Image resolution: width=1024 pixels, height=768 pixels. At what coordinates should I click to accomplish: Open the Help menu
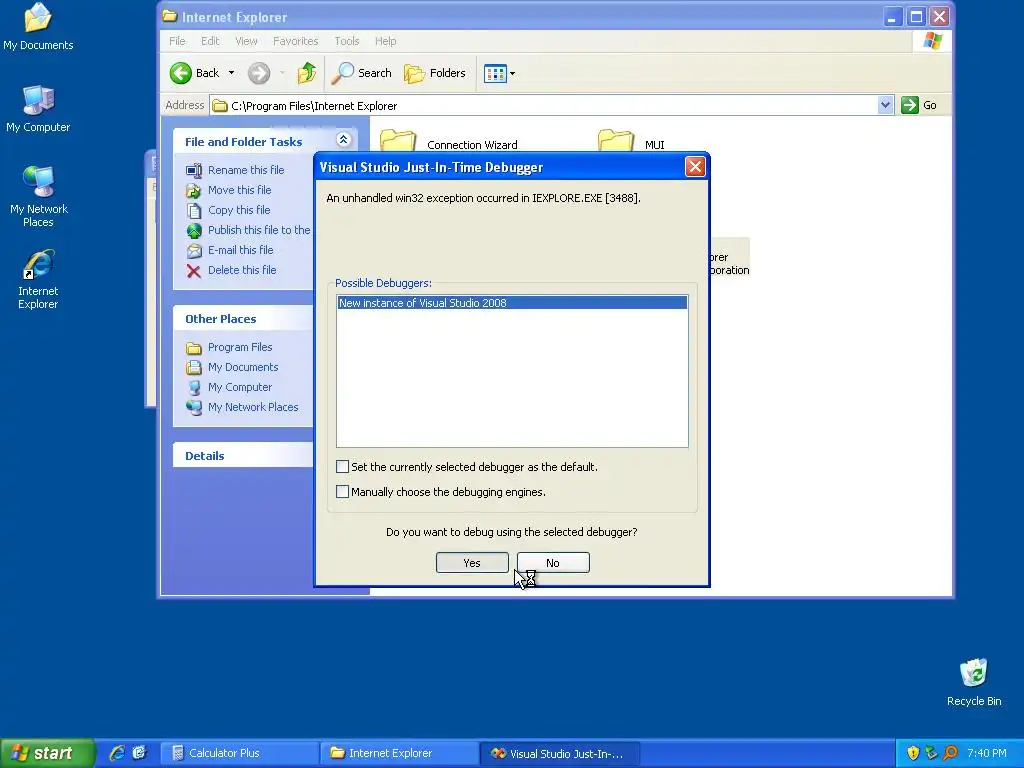click(385, 41)
